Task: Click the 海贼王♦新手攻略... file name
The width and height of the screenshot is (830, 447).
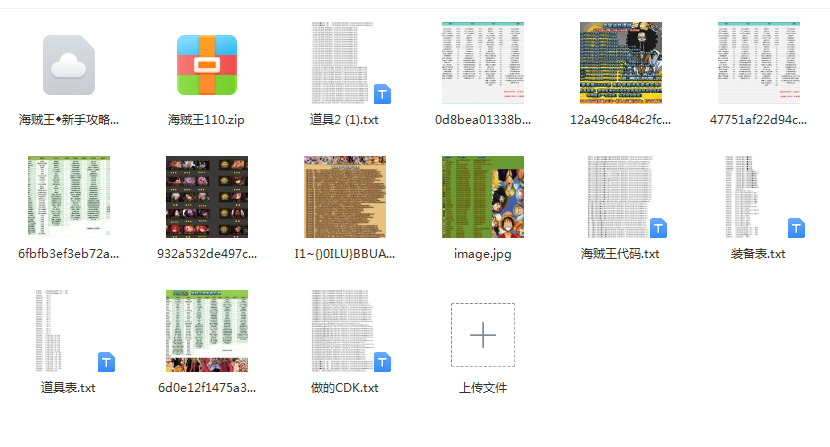Action: pyautogui.click(x=69, y=120)
